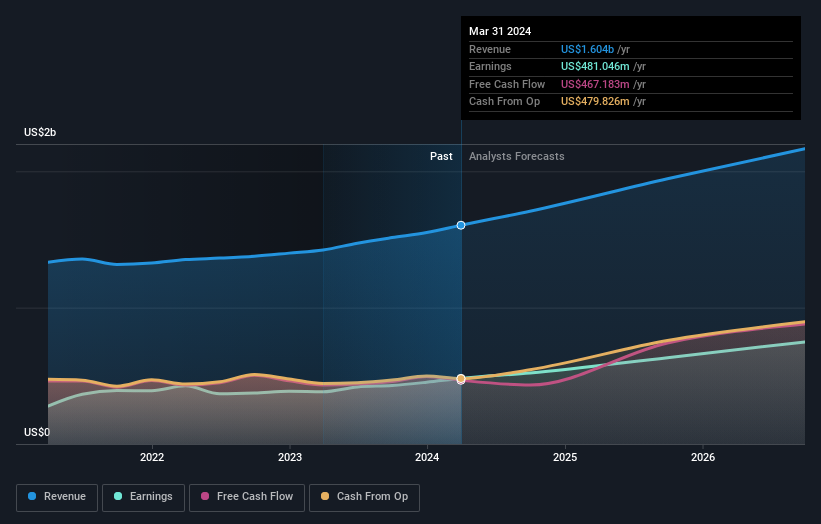Select the 2026 x-axis label
Viewport: 821px width, 524px height.
point(703,457)
